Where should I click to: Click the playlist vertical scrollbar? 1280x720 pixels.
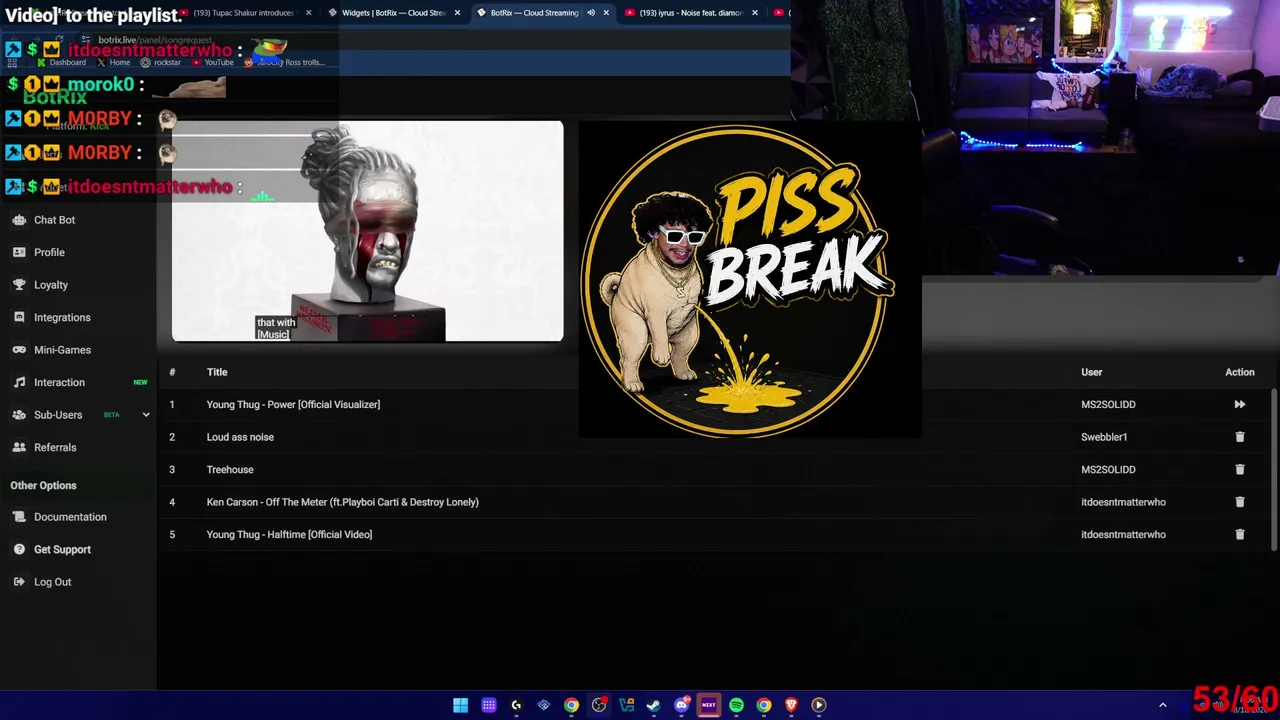click(x=1274, y=468)
